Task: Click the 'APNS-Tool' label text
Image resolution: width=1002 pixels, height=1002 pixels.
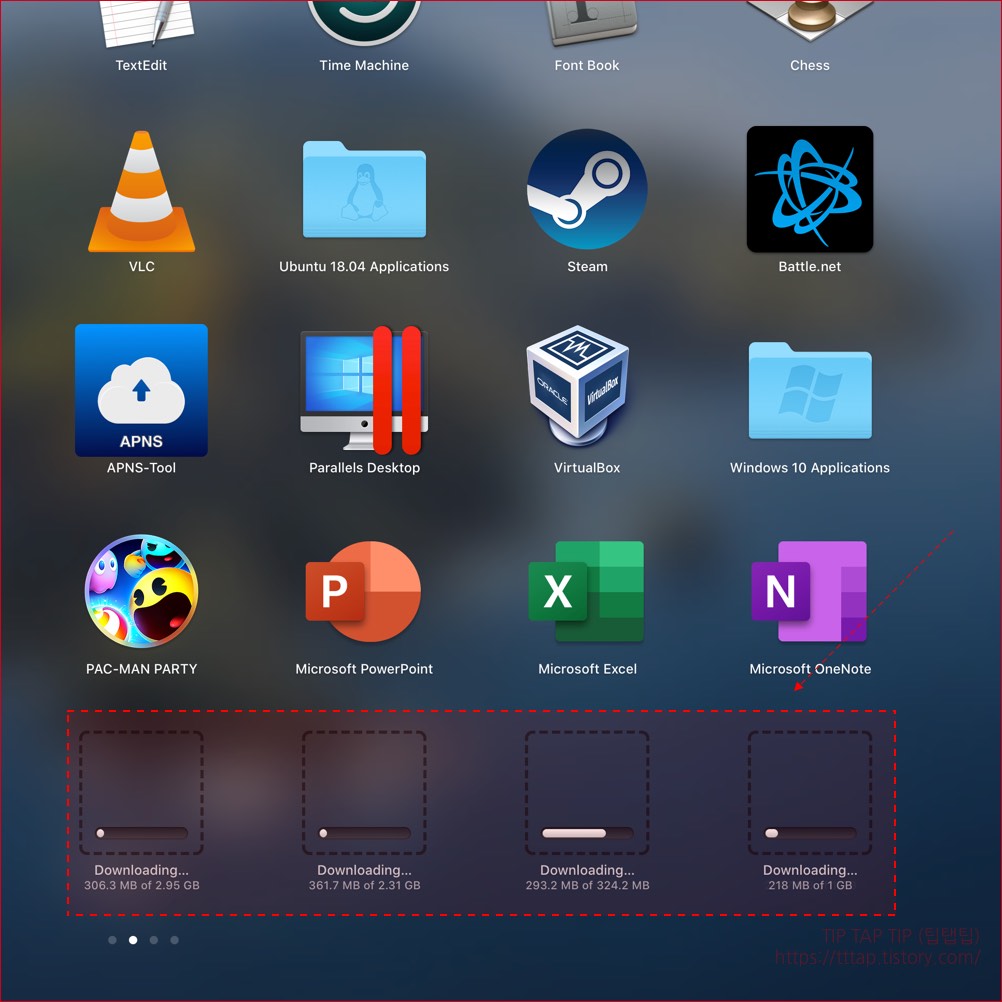Action: (x=141, y=468)
